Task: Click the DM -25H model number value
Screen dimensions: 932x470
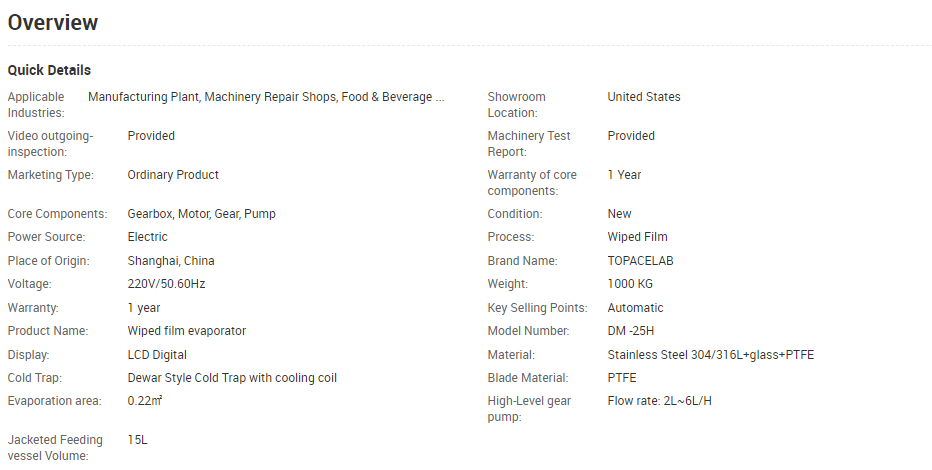Action: pos(630,331)
